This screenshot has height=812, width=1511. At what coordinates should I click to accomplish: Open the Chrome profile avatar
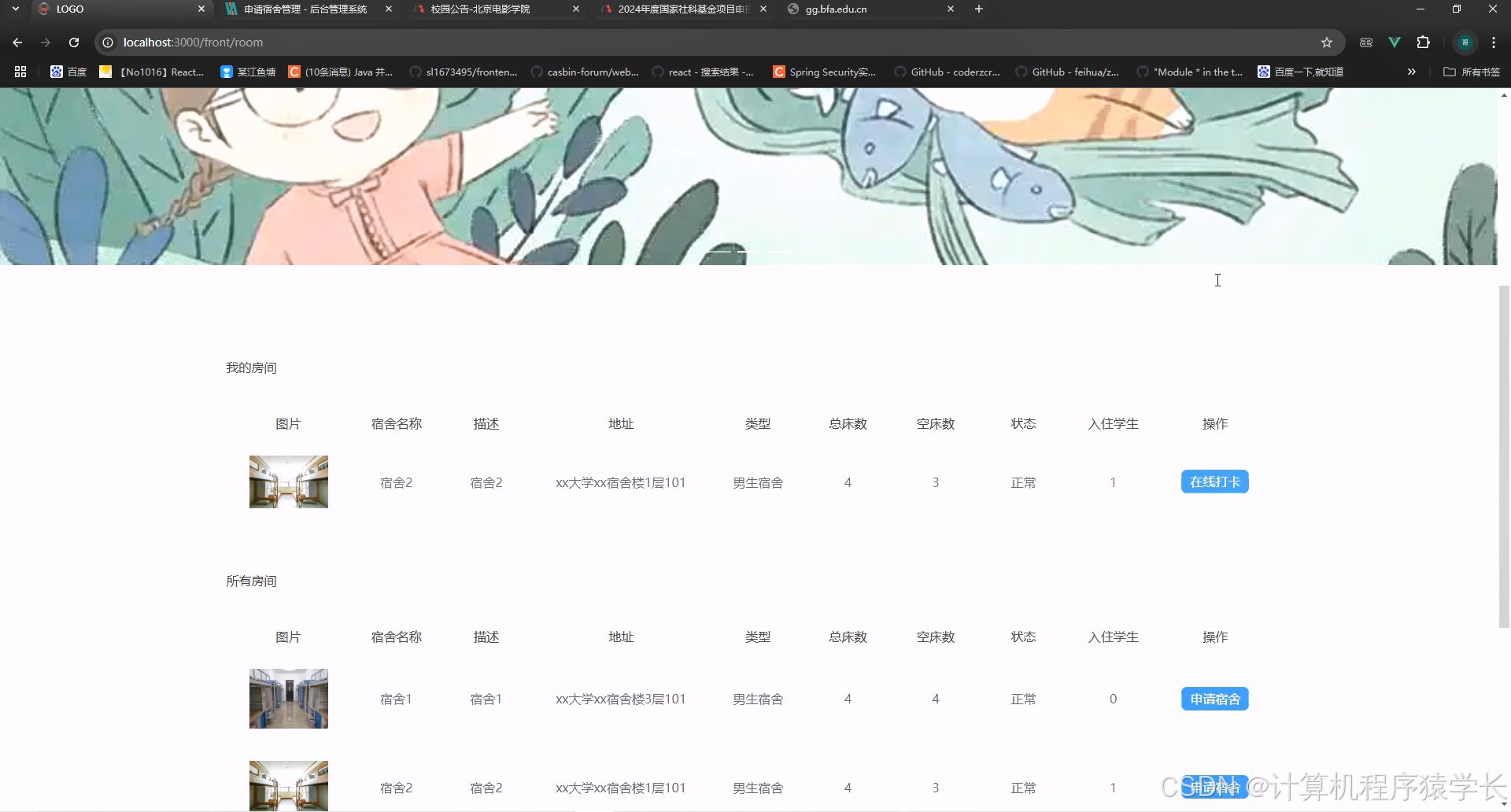1465,42
